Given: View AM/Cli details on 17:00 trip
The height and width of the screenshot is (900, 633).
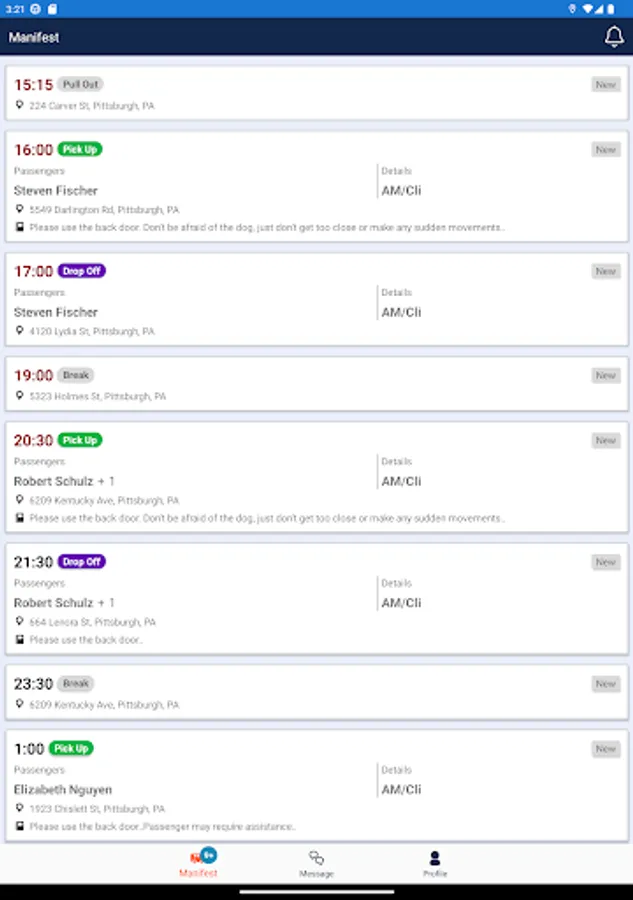Looking at the screenshot, I should pyautogui.click(x=401, y=312).
